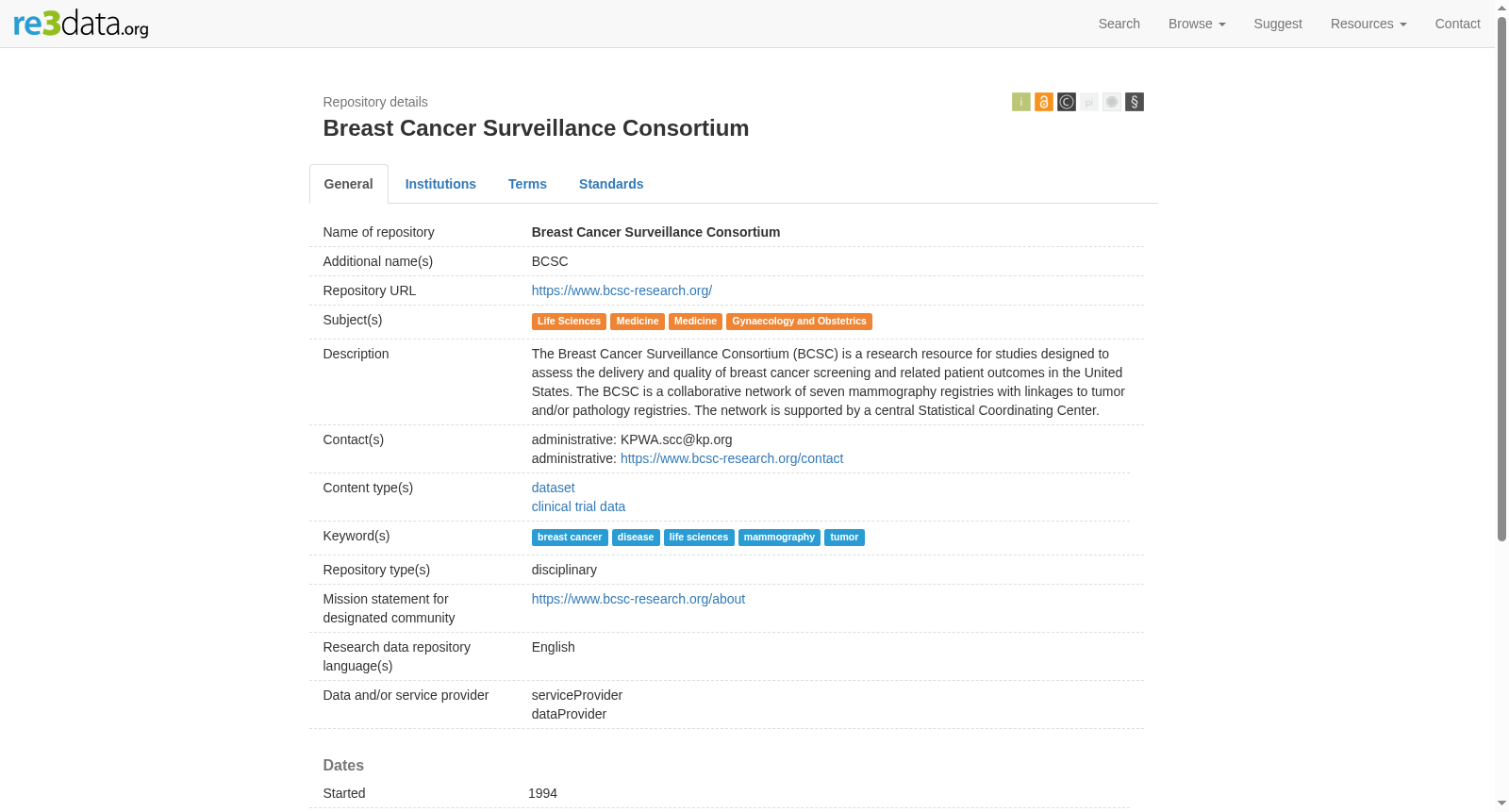Follow the 'clinical trial data' link
1509x812 pixels.
(578, 506)
